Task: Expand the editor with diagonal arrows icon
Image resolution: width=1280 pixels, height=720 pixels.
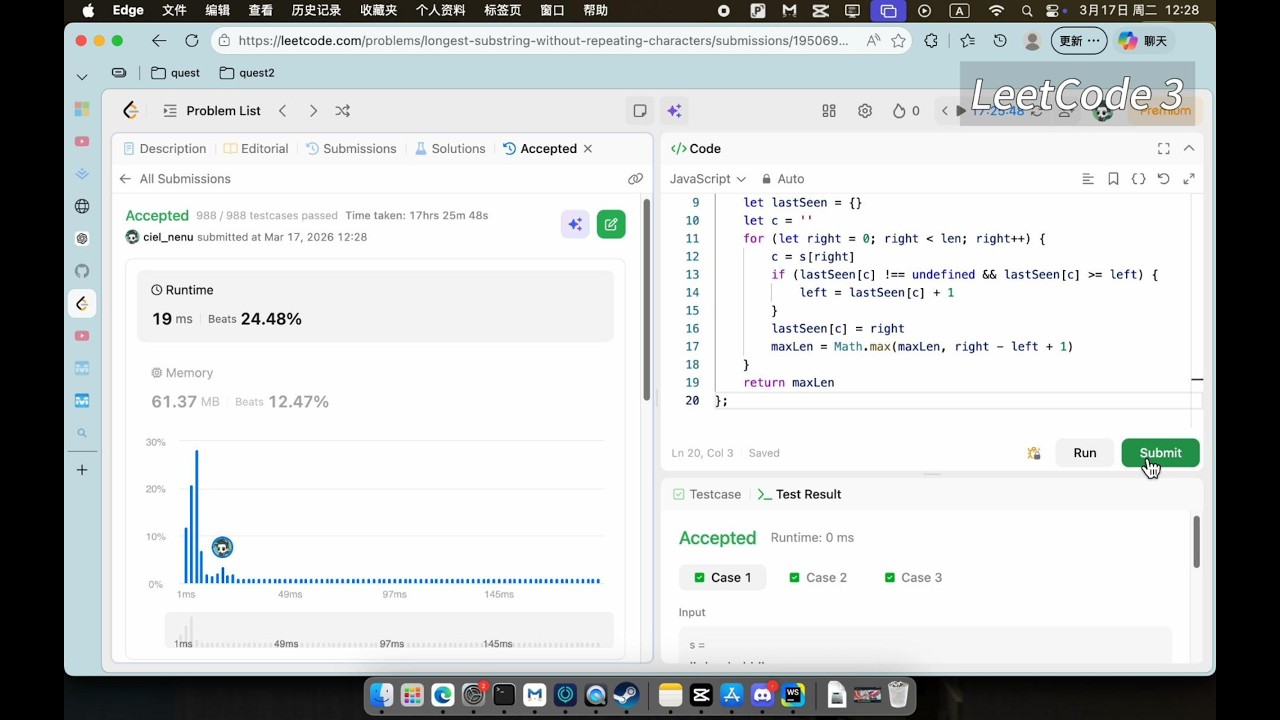Action: pyautogui.click(x=1189, y=179)
